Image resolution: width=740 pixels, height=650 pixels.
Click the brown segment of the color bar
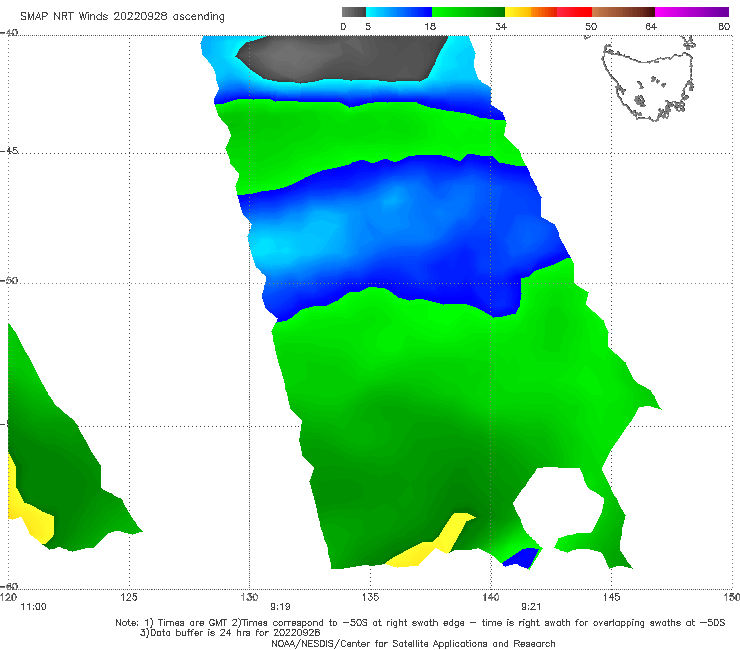click(x=623, y=12)
